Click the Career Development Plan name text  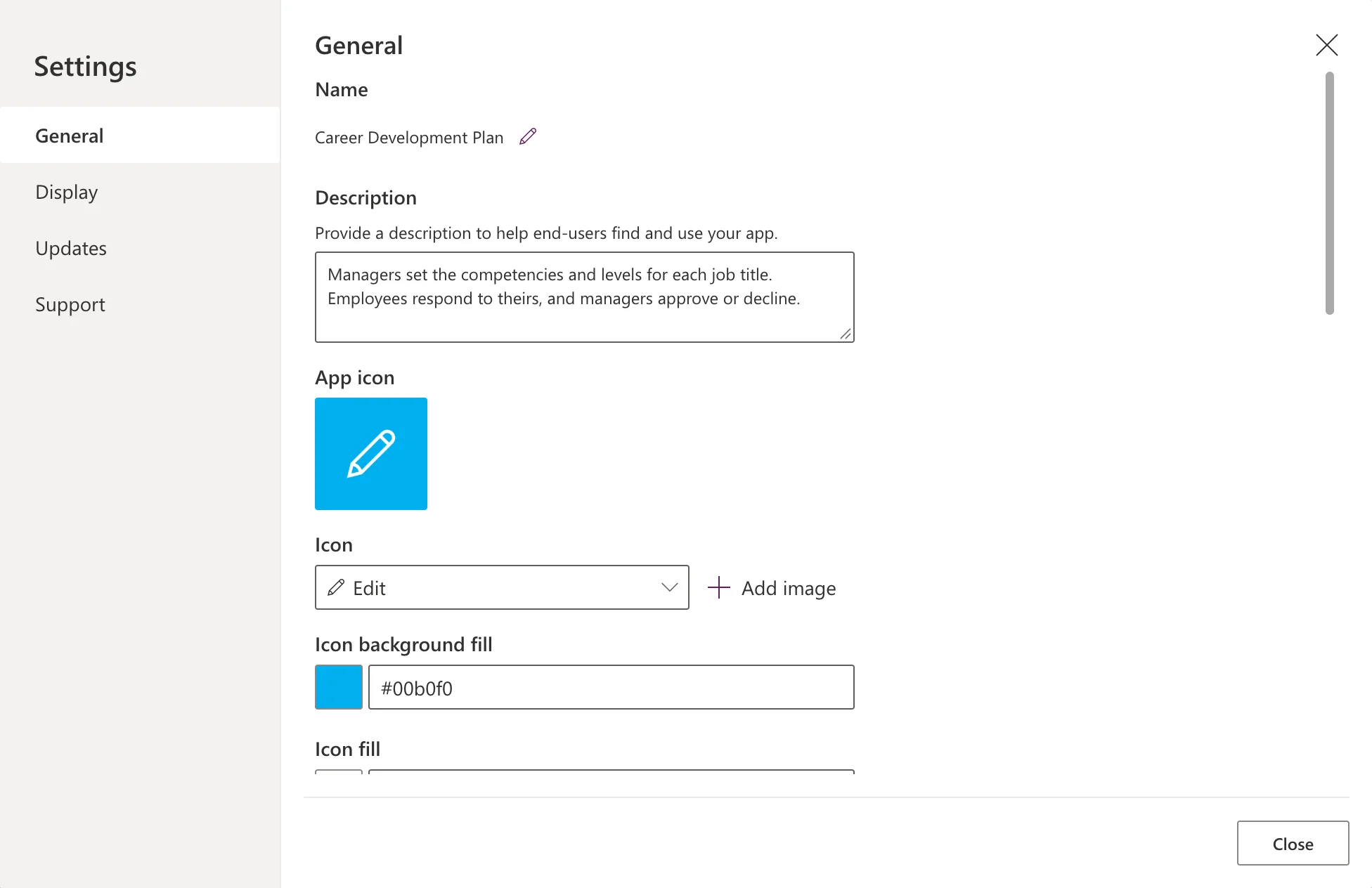point(409,137)
